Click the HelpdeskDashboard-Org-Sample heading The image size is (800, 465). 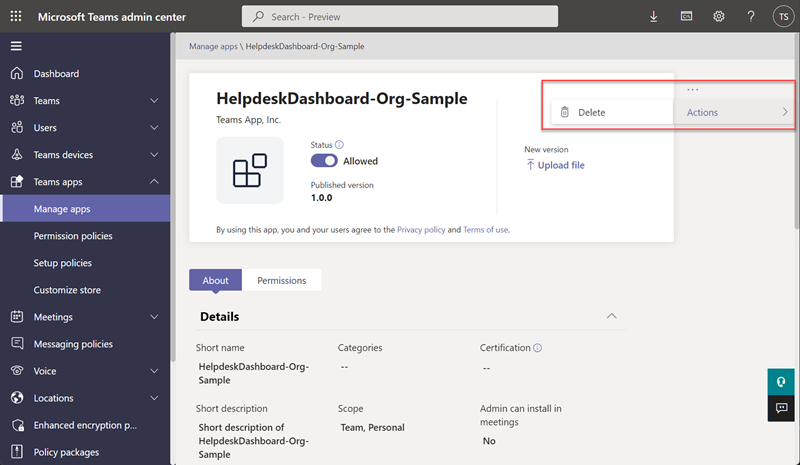[342, 98]
